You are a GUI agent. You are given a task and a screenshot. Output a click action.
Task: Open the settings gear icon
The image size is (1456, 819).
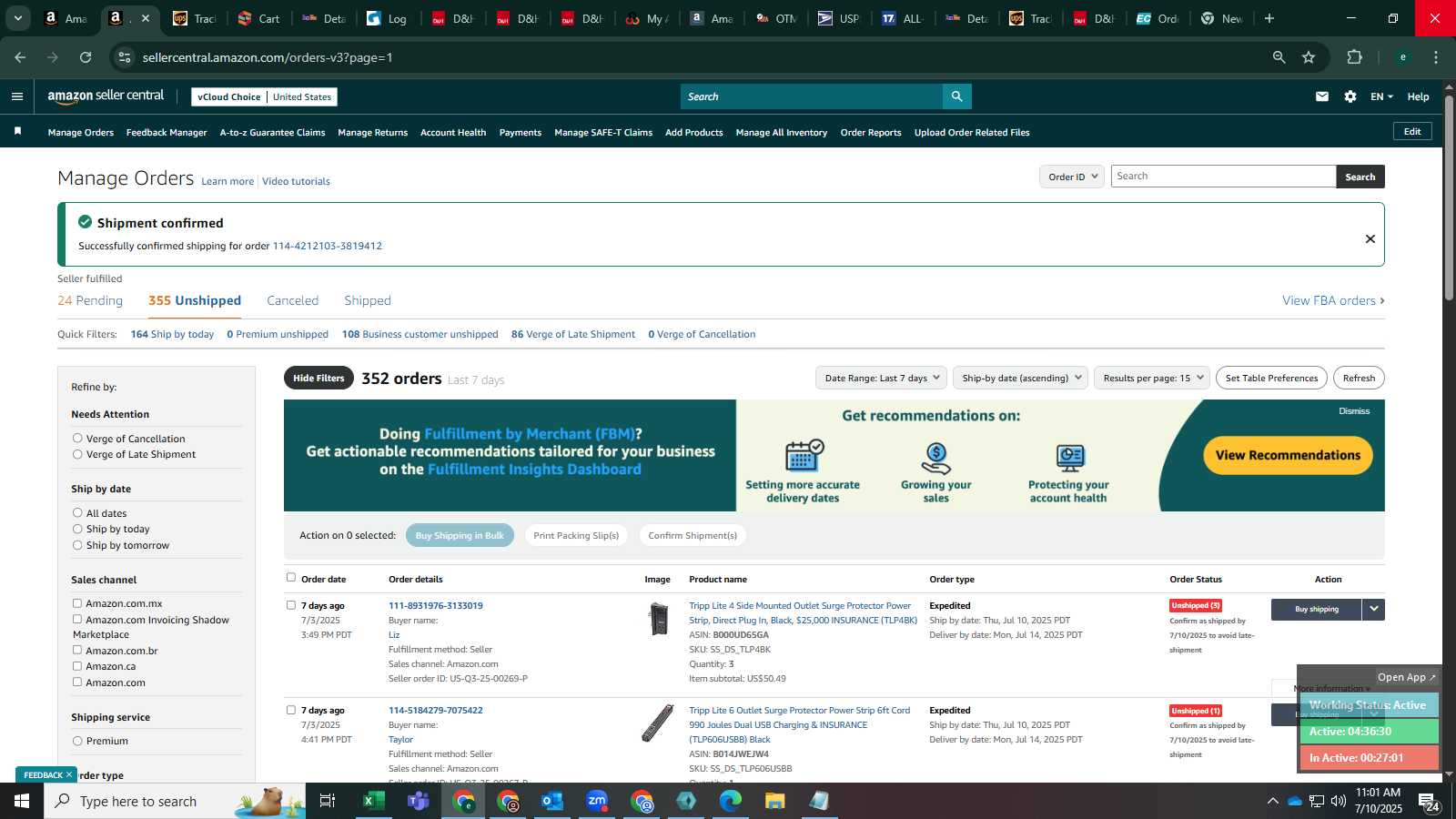click(x=1350, y=96)
